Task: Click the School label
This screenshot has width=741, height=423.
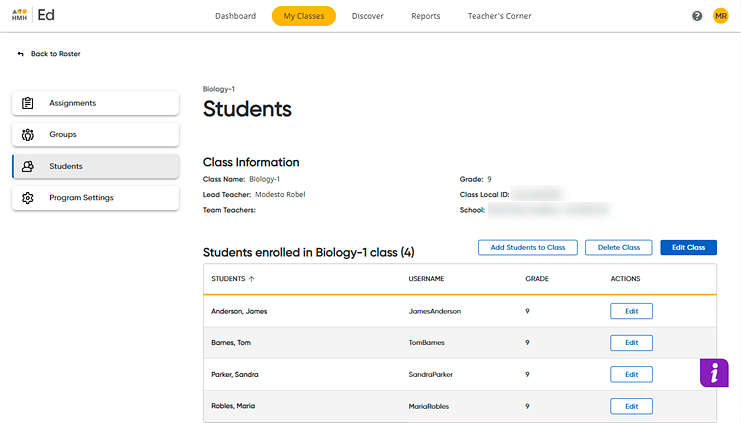Action: coord(472,210)
